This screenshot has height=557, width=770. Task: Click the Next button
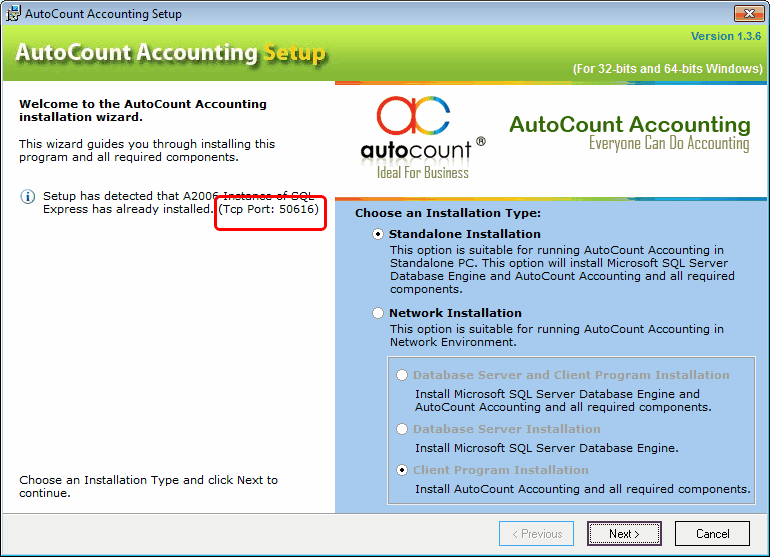pos(624,533)
